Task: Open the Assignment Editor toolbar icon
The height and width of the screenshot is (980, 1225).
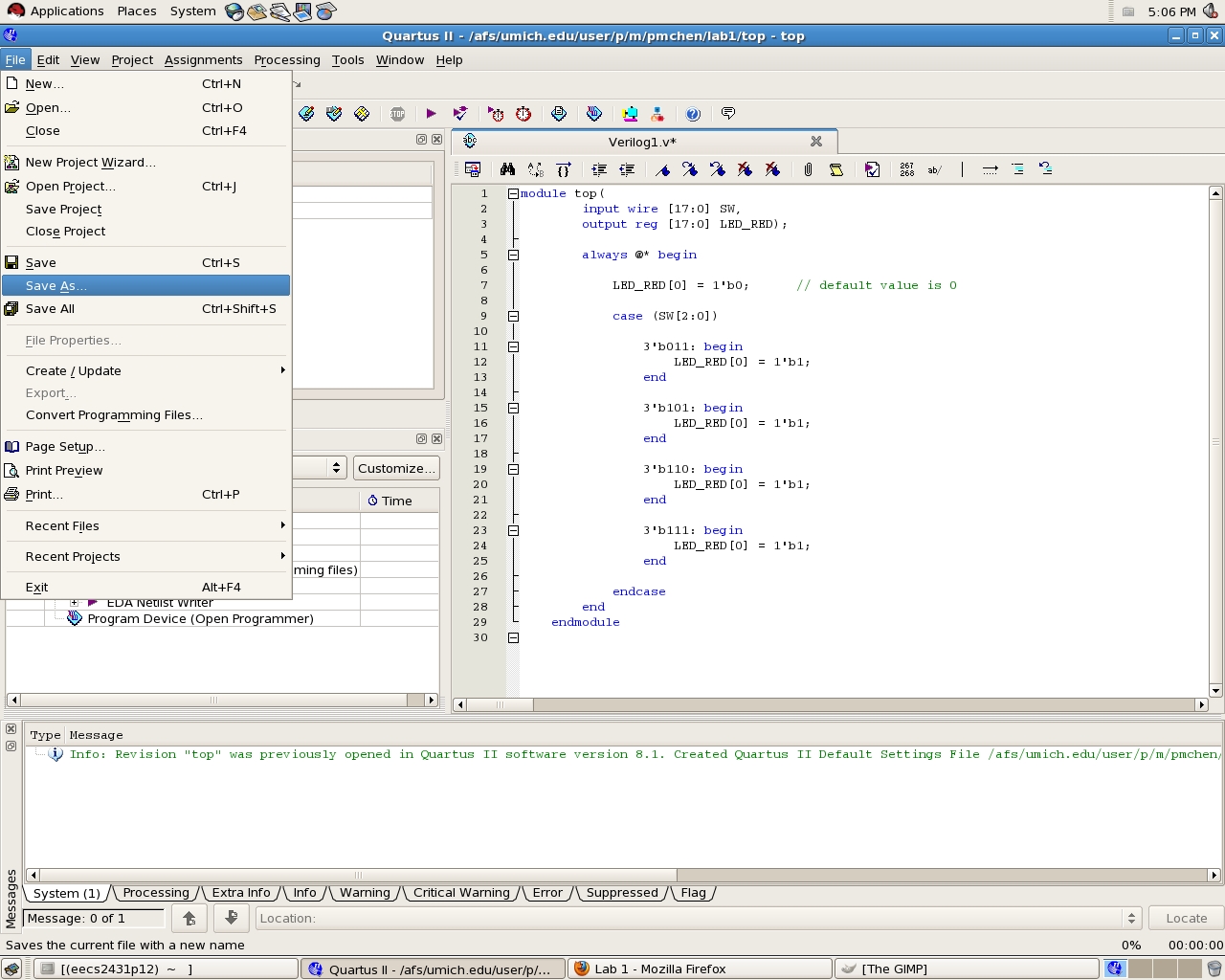Action: click(x=334, y=114)
